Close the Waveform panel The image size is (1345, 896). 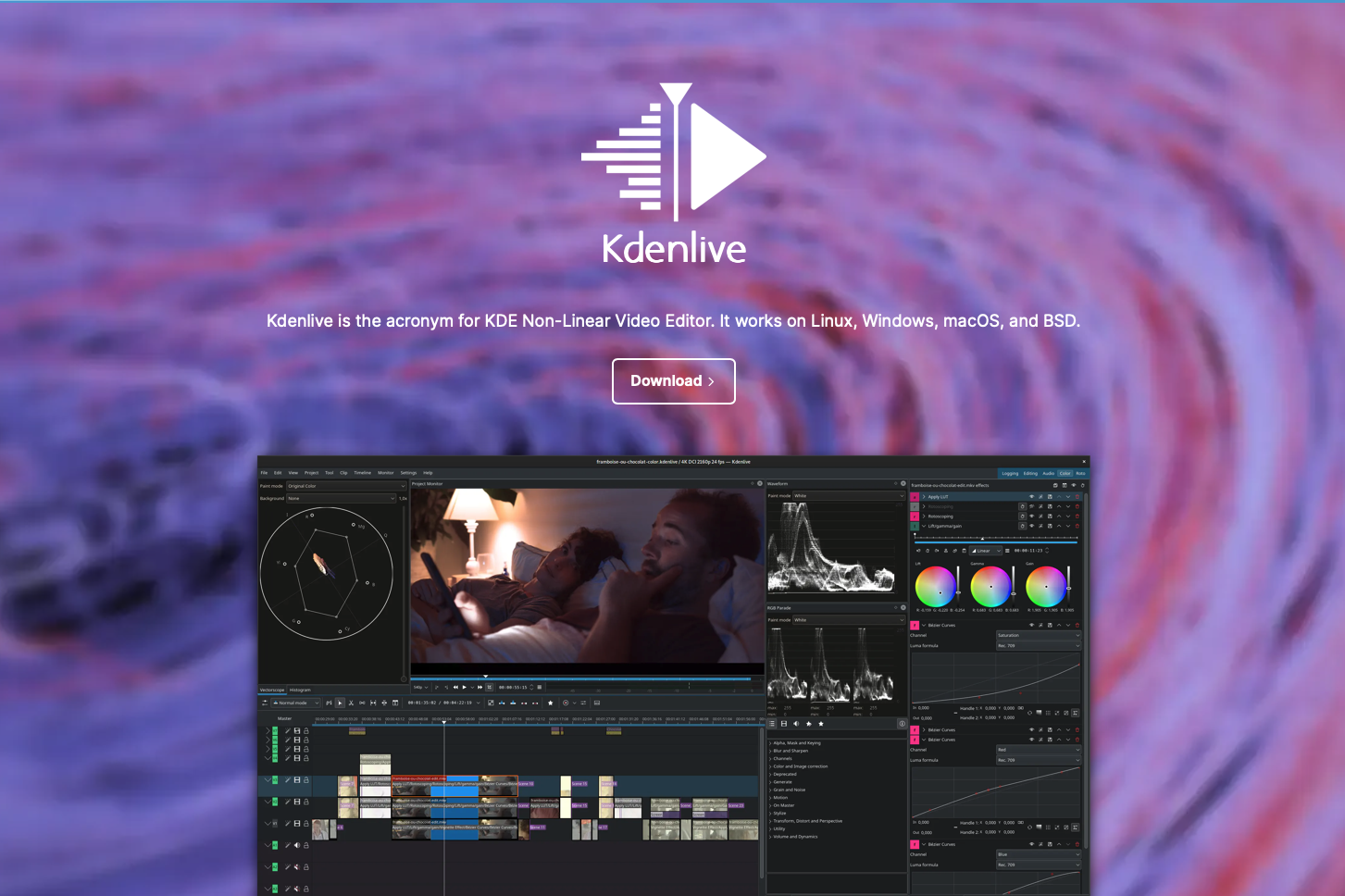click(903, 483)
